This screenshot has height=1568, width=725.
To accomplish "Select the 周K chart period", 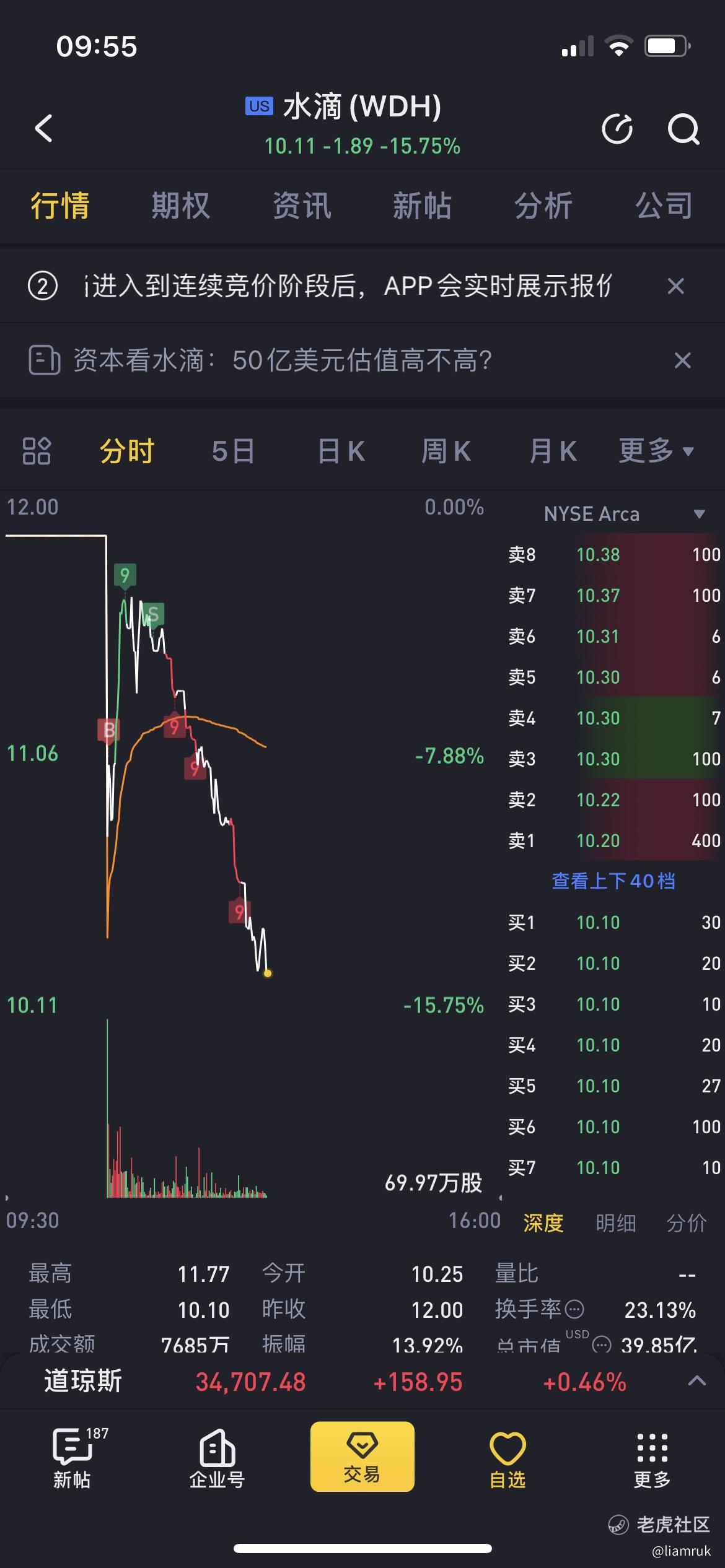I will click(x=446, y=451).
